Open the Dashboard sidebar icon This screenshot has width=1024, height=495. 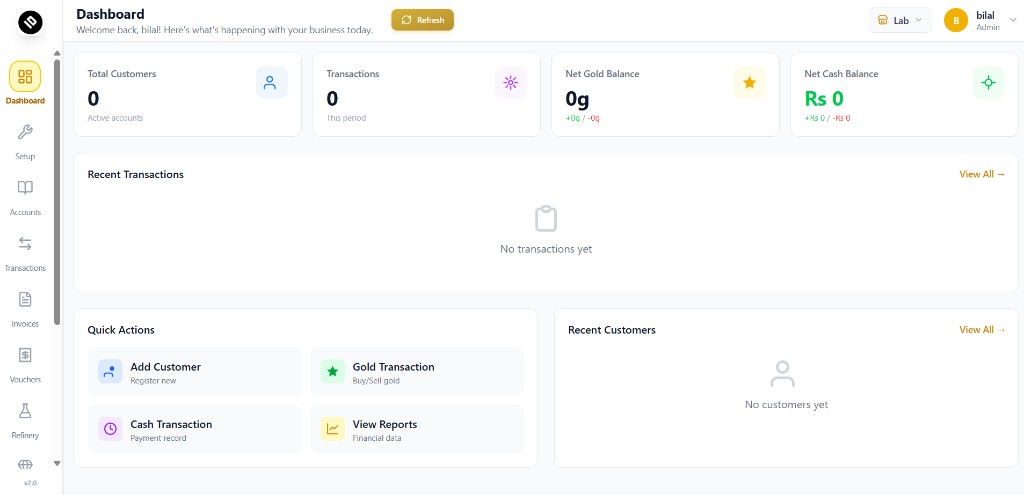(25, 76)
